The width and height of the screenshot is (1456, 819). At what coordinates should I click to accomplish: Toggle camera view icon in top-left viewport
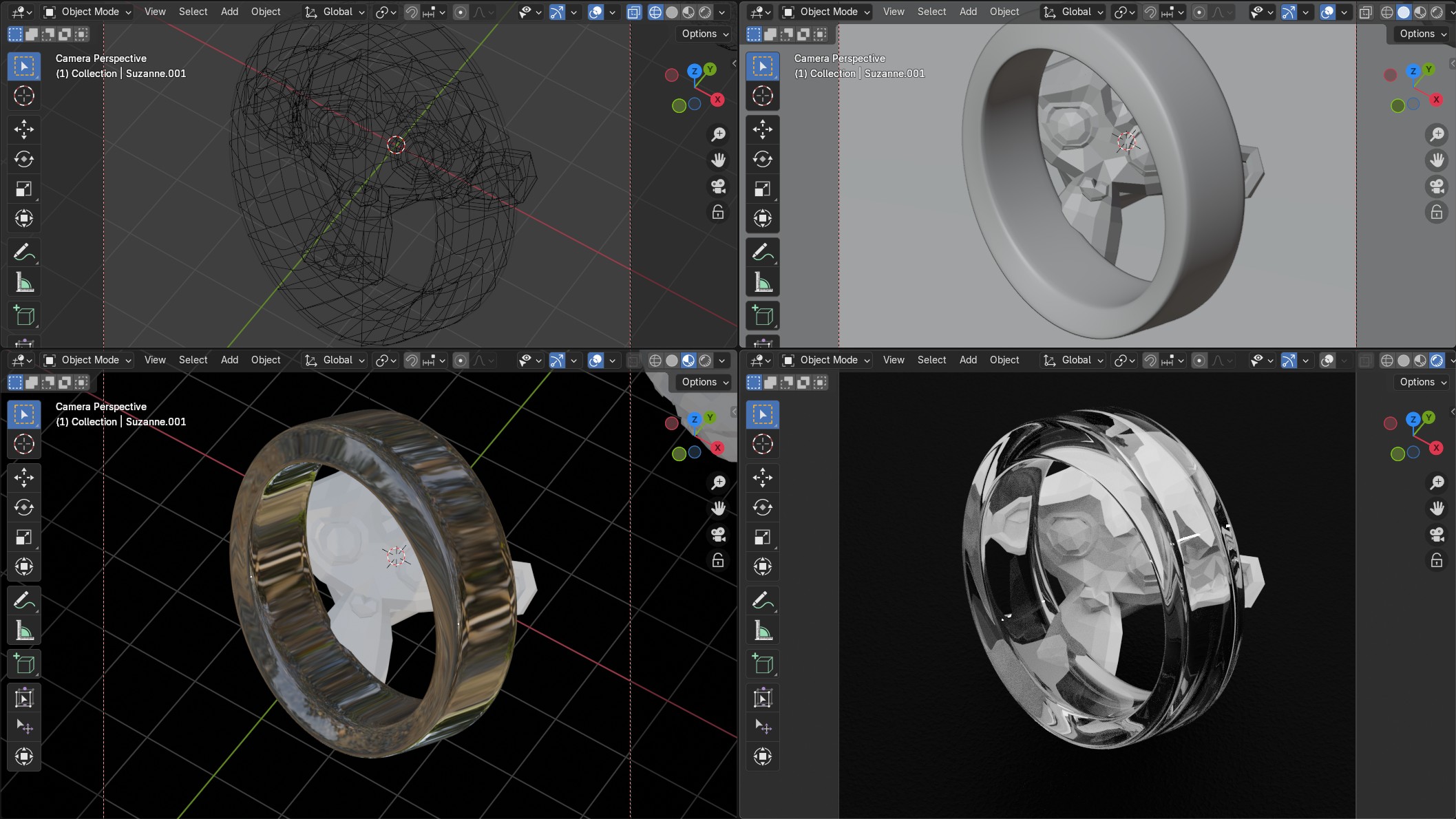point(718,187)
